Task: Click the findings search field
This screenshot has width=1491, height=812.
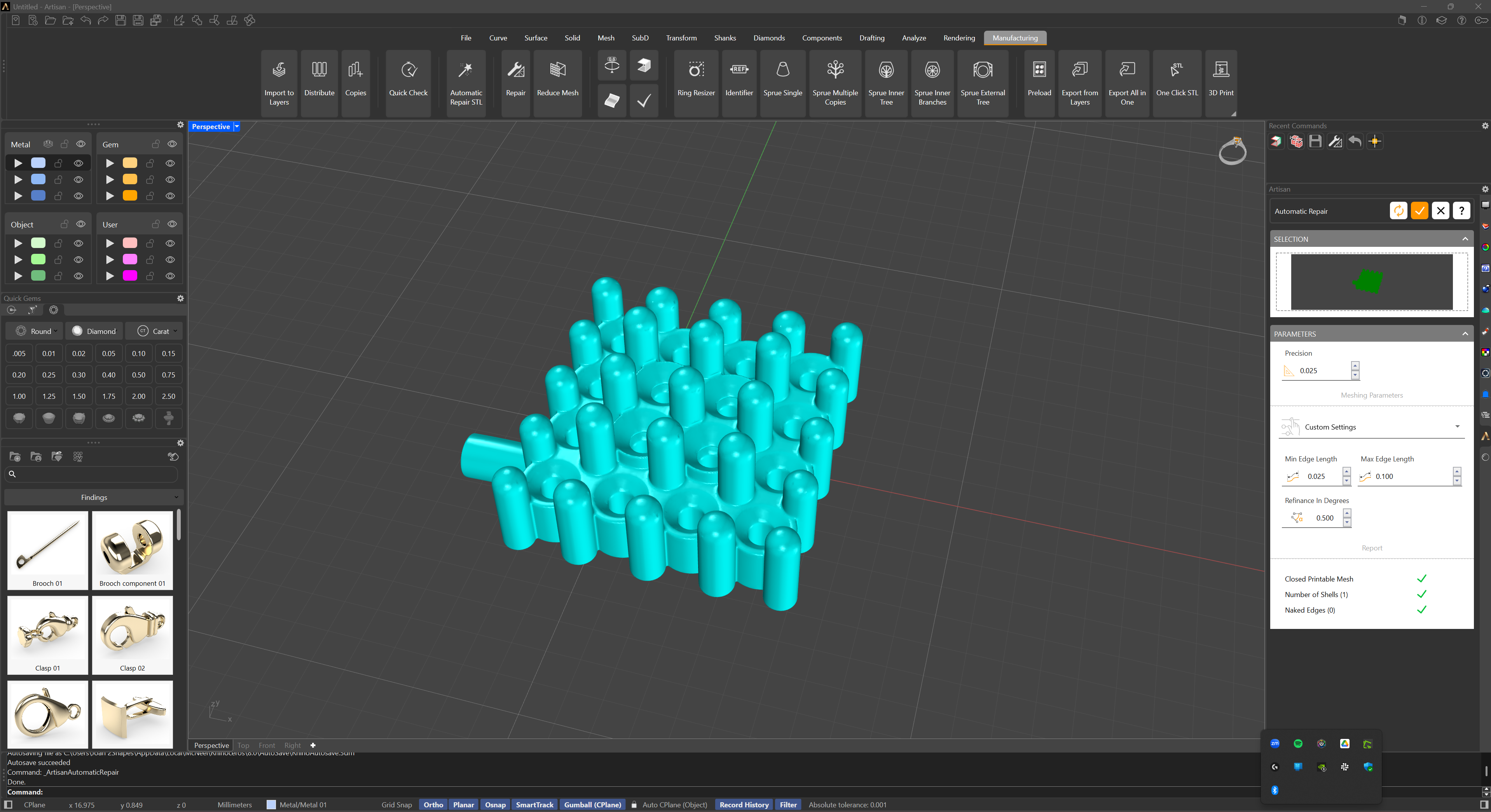Action: click(x=91, y=474)
